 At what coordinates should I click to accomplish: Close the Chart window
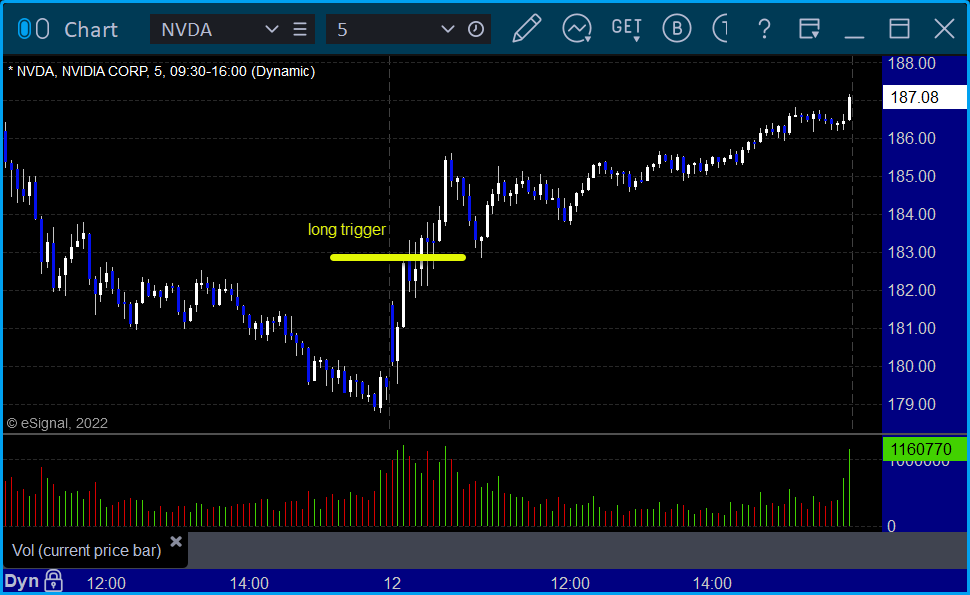tap(944, 29)
